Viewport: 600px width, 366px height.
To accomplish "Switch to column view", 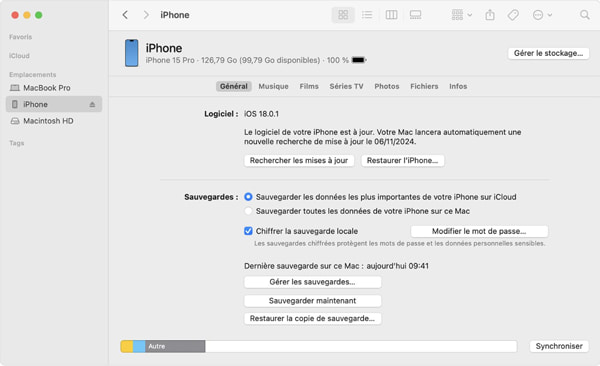I will pos(391,15).
